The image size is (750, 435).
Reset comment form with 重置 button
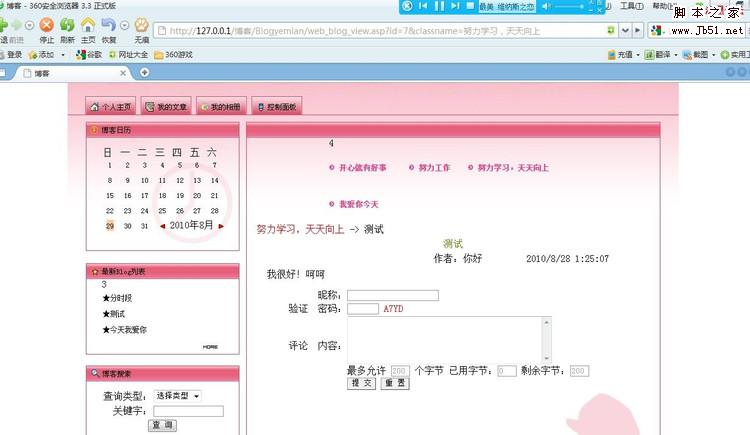tap(395, 383)
